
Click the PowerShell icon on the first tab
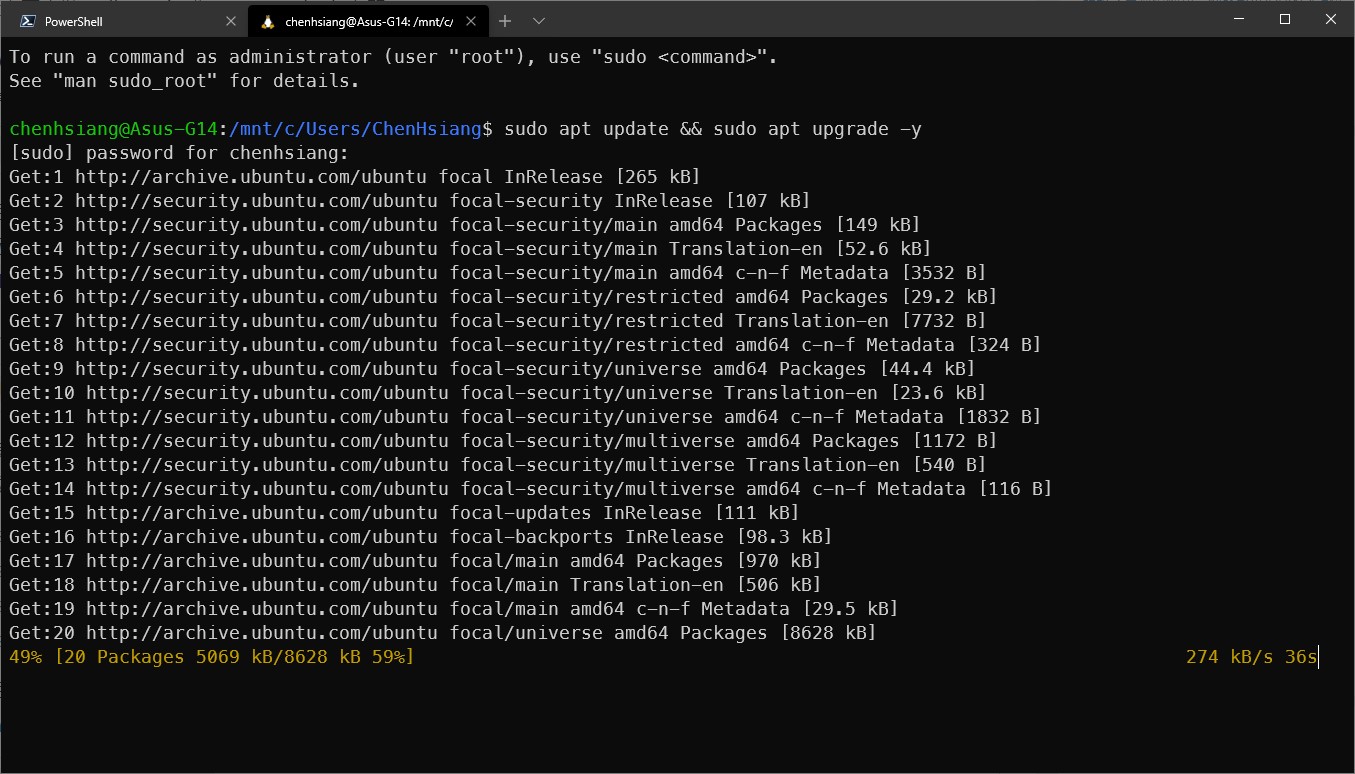coord(27,21)
